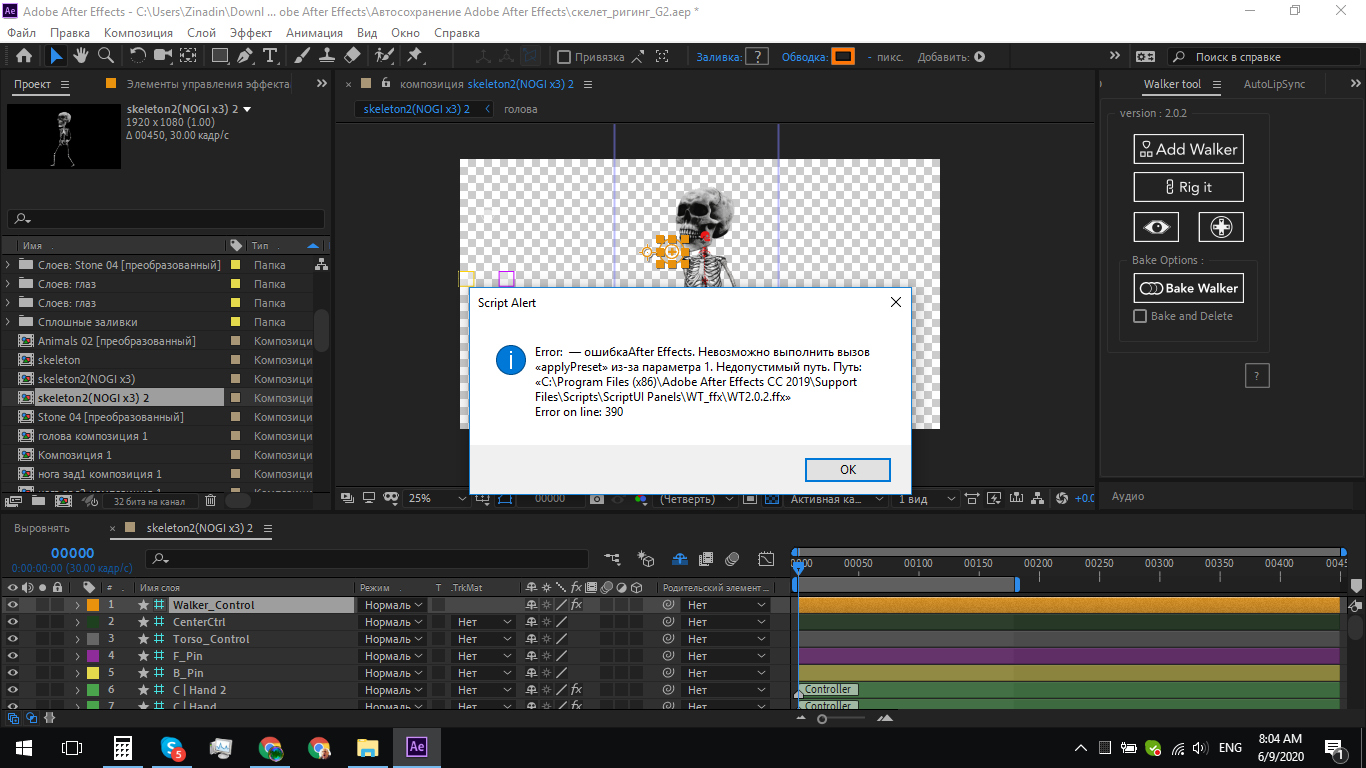Open After Effects from the Windows taskbar
This screenshot has height=768, width=1366.
point(417,747)
